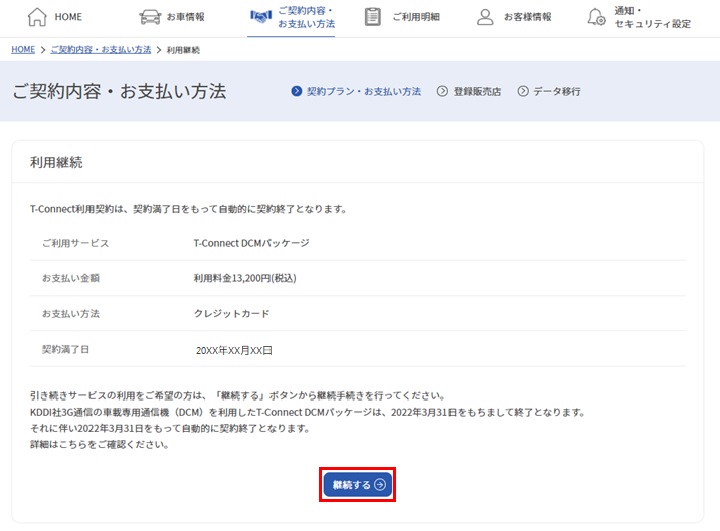Click the clipboard icon for ご利用明細
The image size is (720, 531).
372,17
